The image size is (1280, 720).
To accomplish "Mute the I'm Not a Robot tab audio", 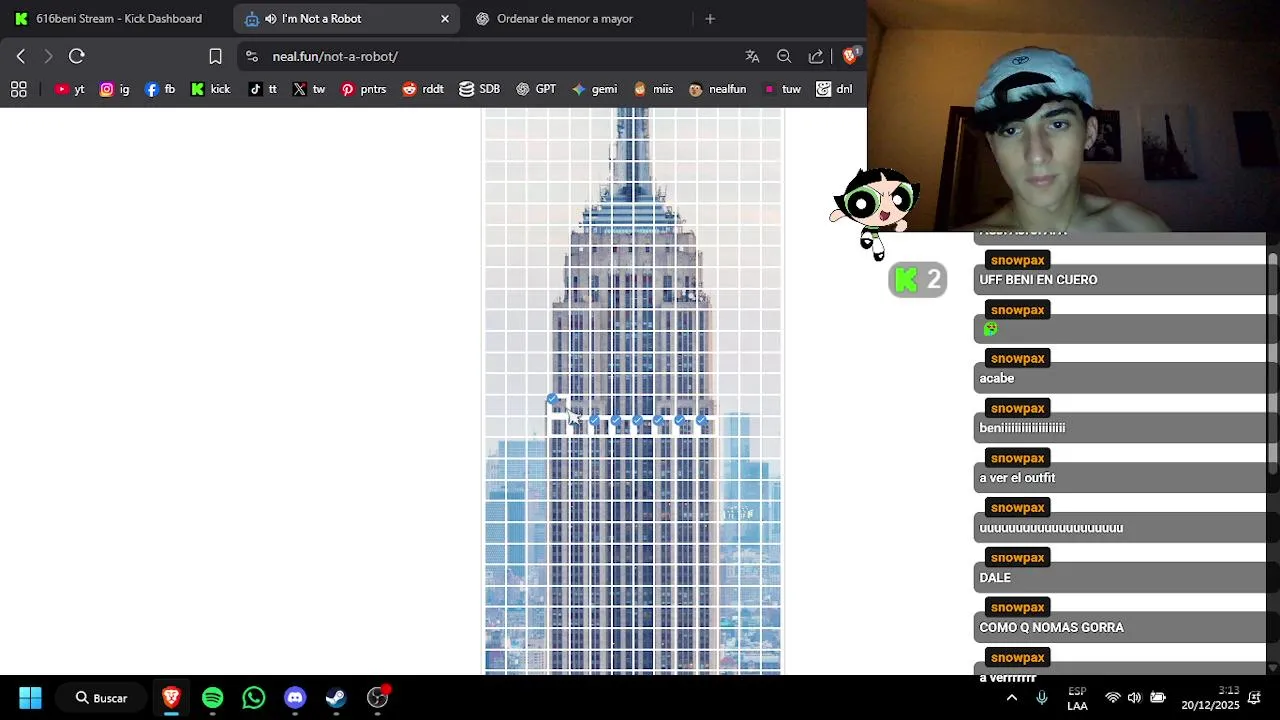I will pos(271,19).
